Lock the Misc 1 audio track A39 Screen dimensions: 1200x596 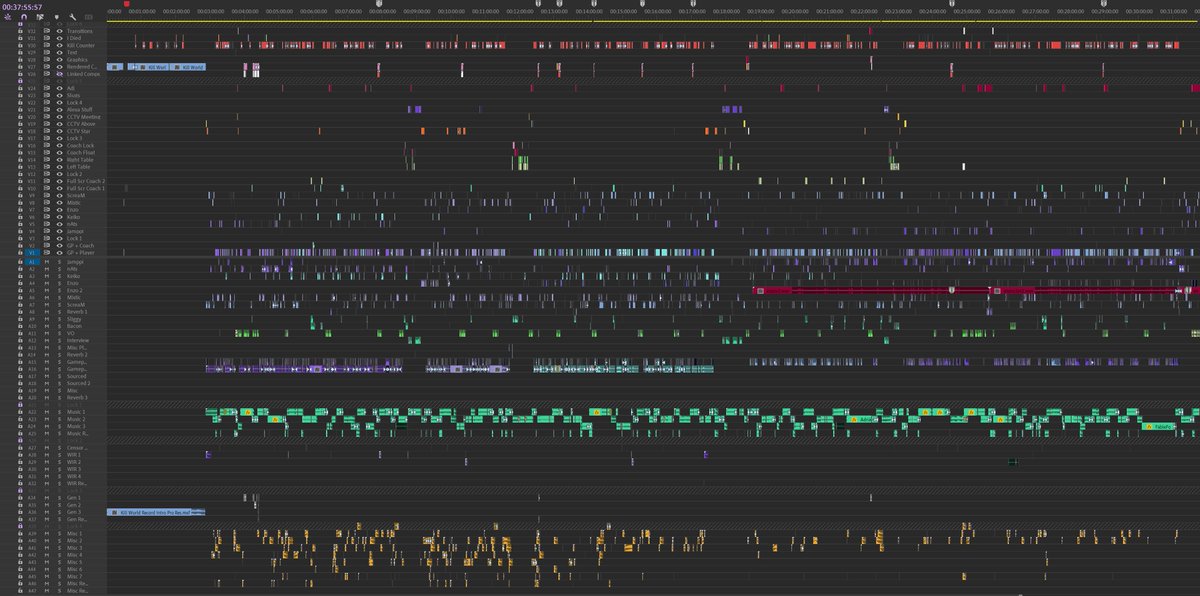coord(20,534)
